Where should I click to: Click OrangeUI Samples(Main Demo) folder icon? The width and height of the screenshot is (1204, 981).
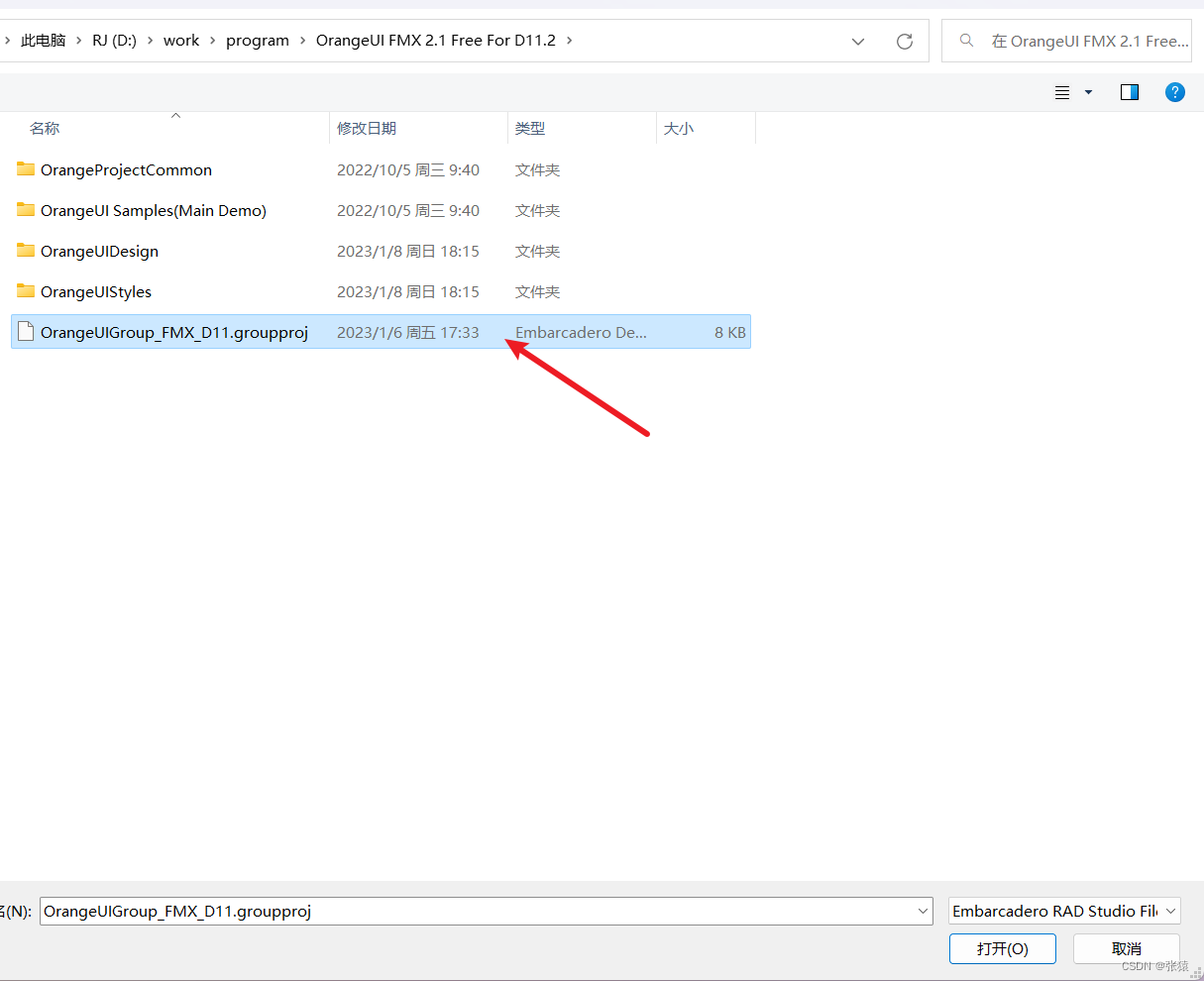tap(26, 210)
